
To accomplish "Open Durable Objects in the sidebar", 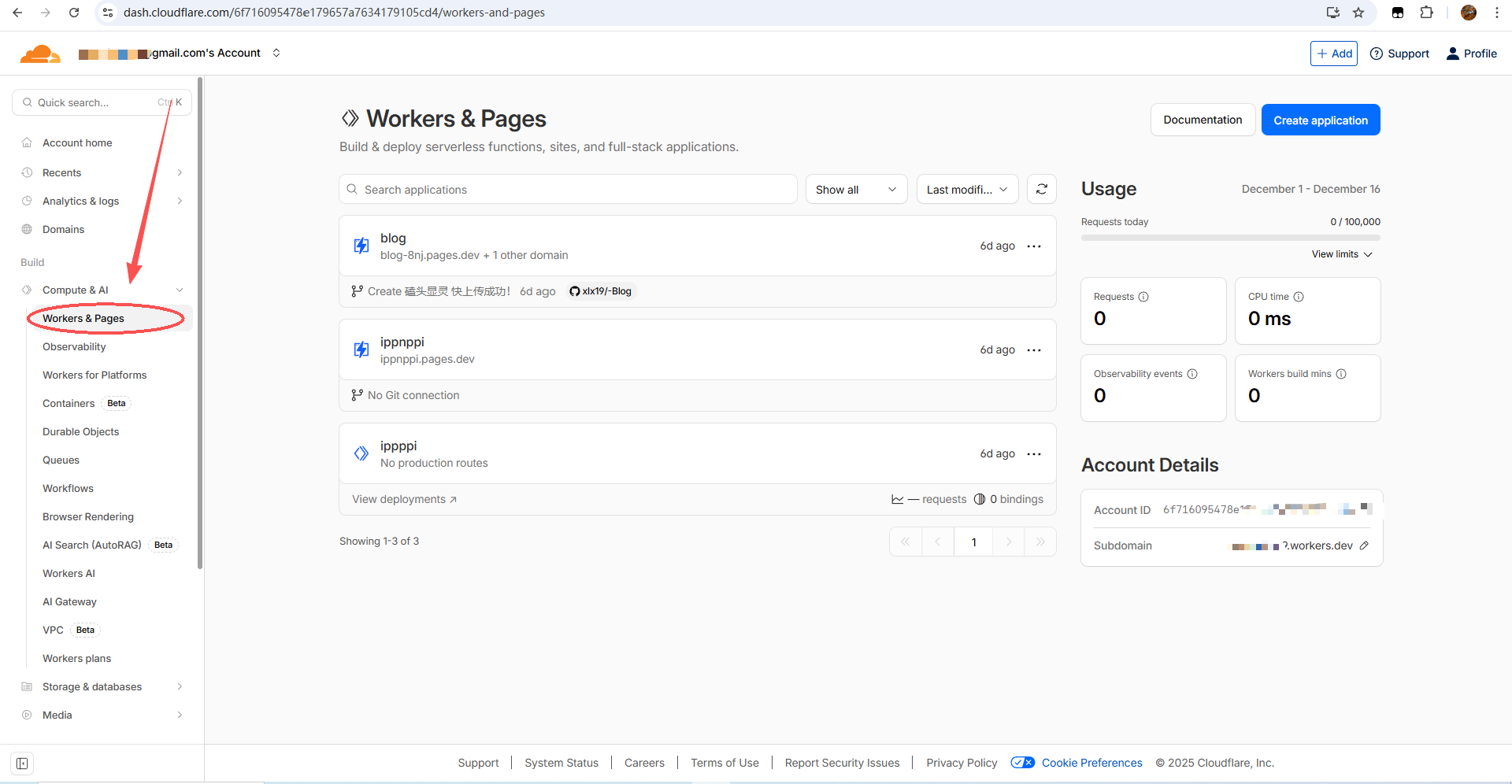I will [x=80, y=431].
